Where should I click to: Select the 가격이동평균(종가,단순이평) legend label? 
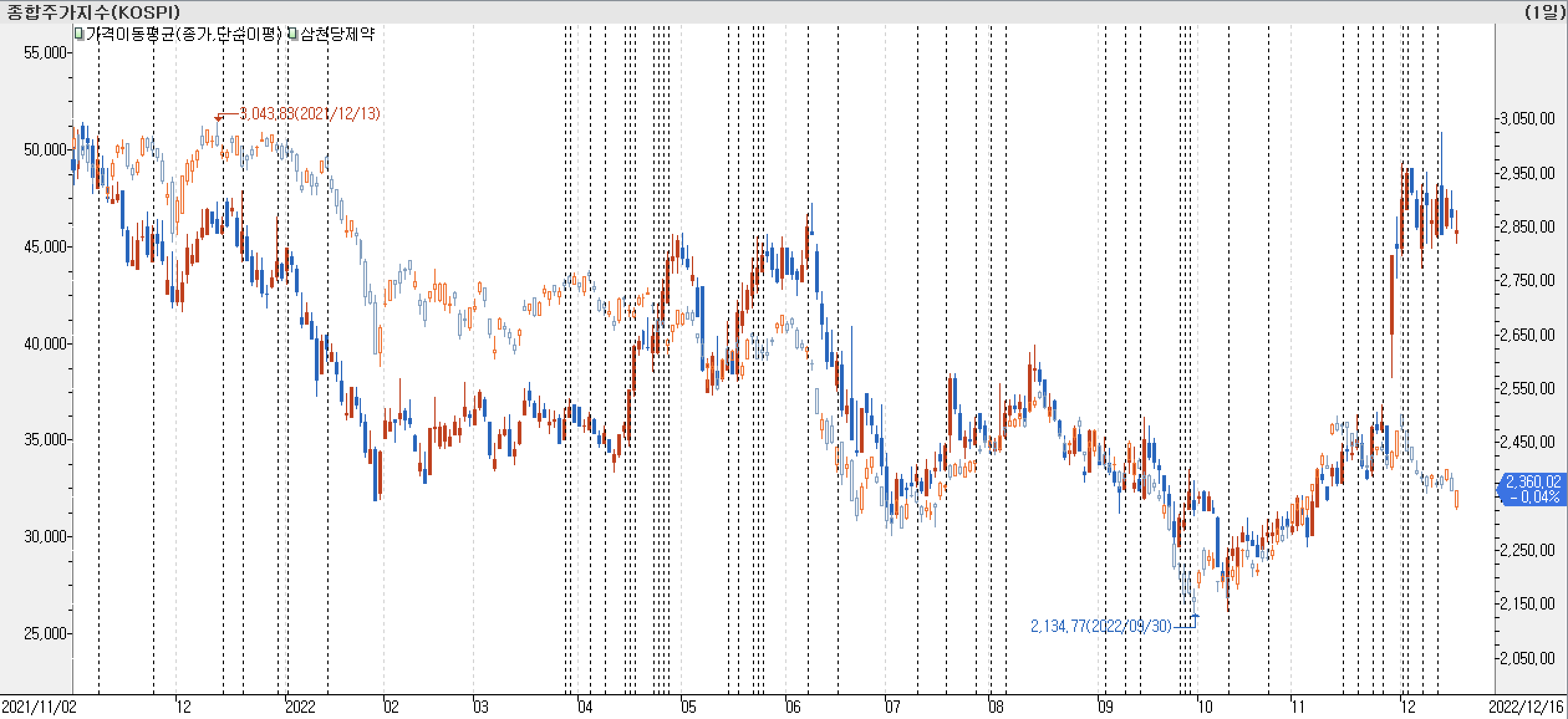184,34
